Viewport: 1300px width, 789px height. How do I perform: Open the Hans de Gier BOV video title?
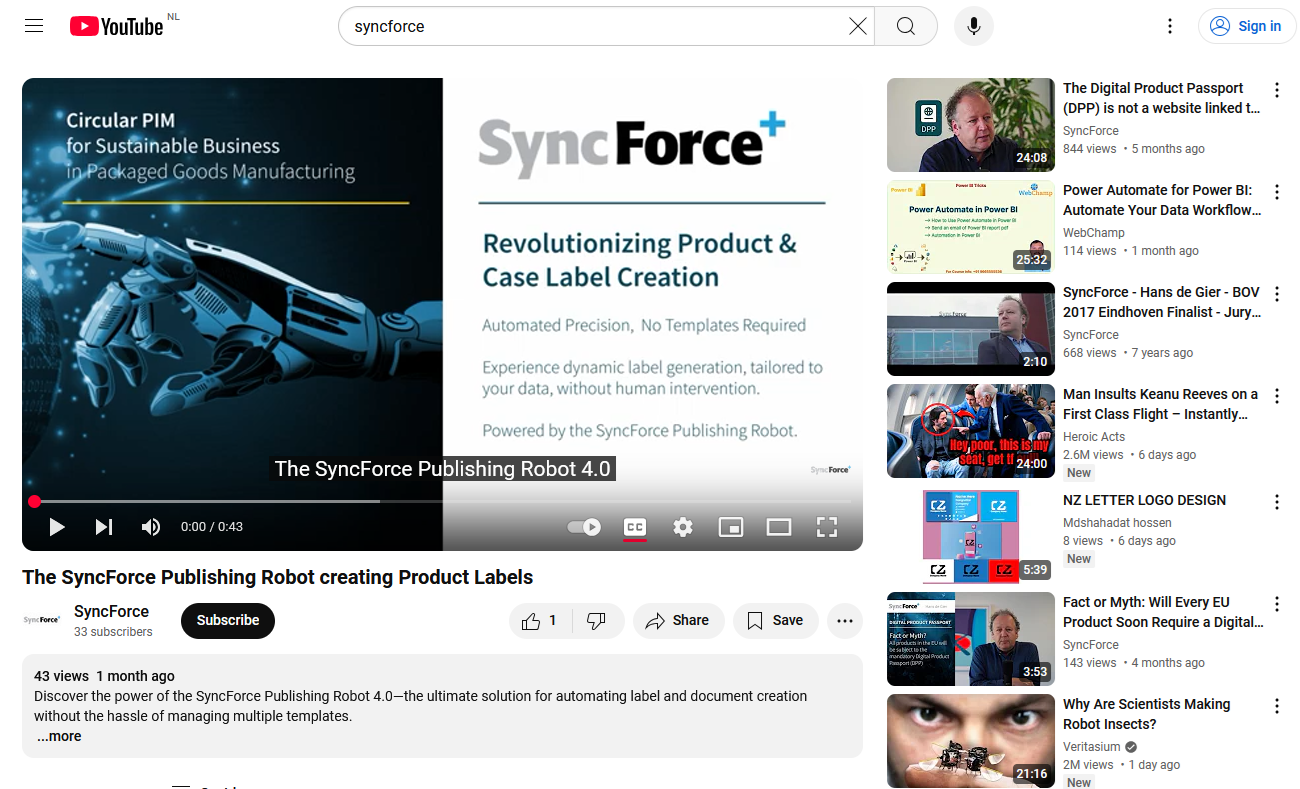(1161, 302)
